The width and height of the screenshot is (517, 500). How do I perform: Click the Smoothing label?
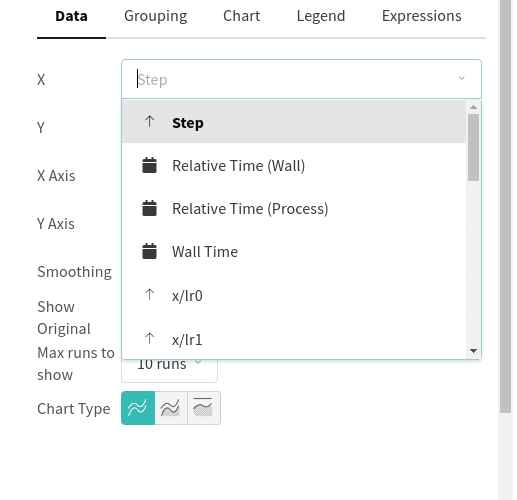[x=74, y=272]
